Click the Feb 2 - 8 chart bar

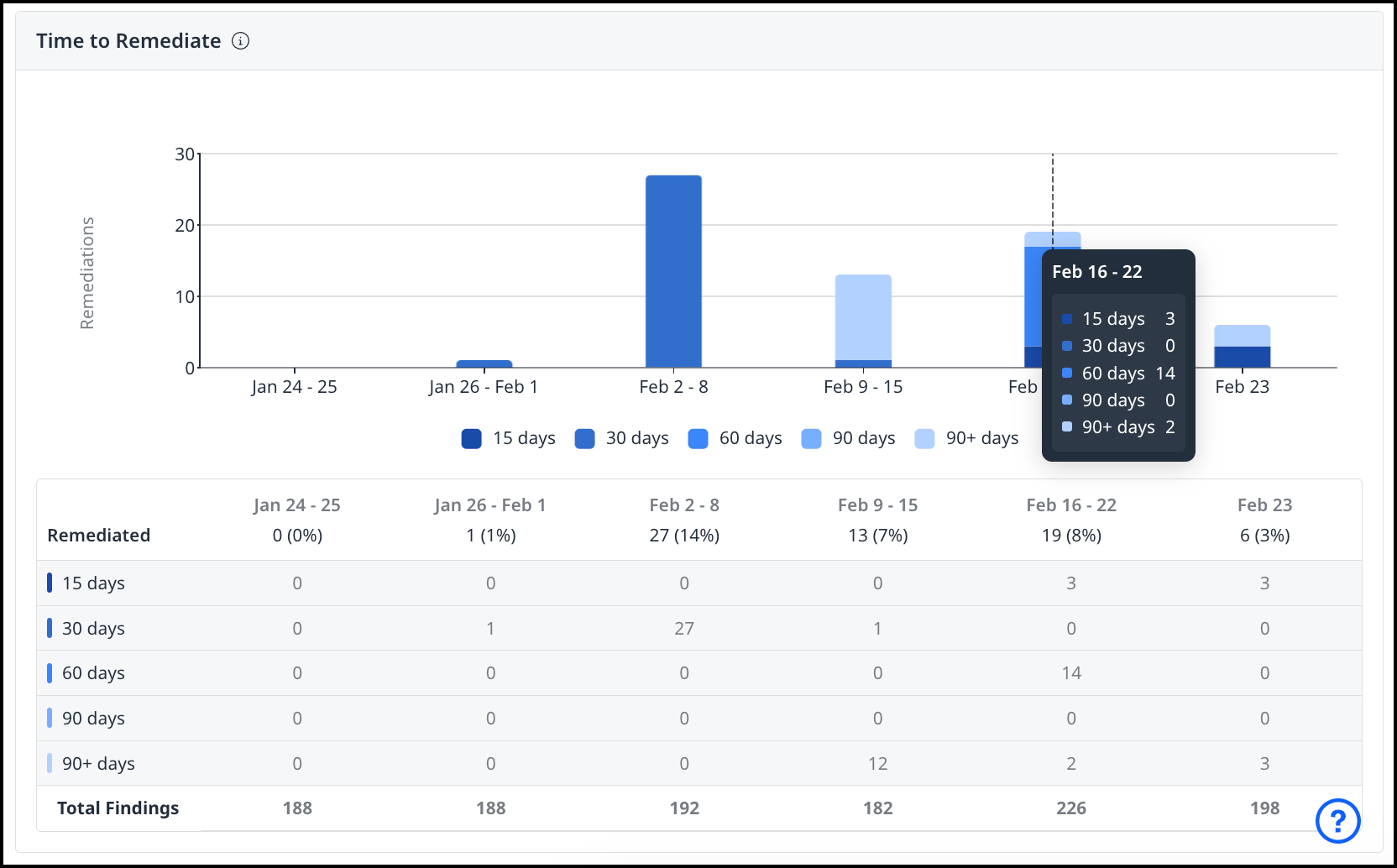673,270
